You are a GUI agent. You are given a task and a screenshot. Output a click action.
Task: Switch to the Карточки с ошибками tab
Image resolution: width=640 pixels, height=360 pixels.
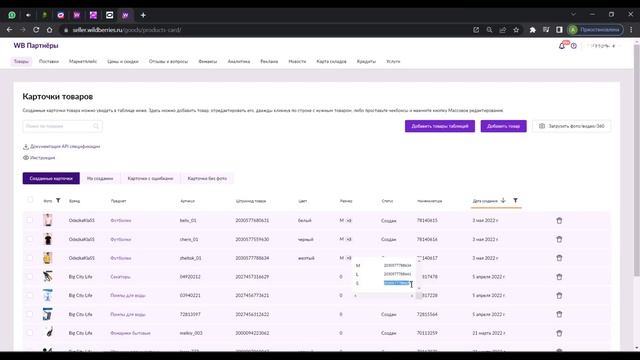tap(151, 178)
